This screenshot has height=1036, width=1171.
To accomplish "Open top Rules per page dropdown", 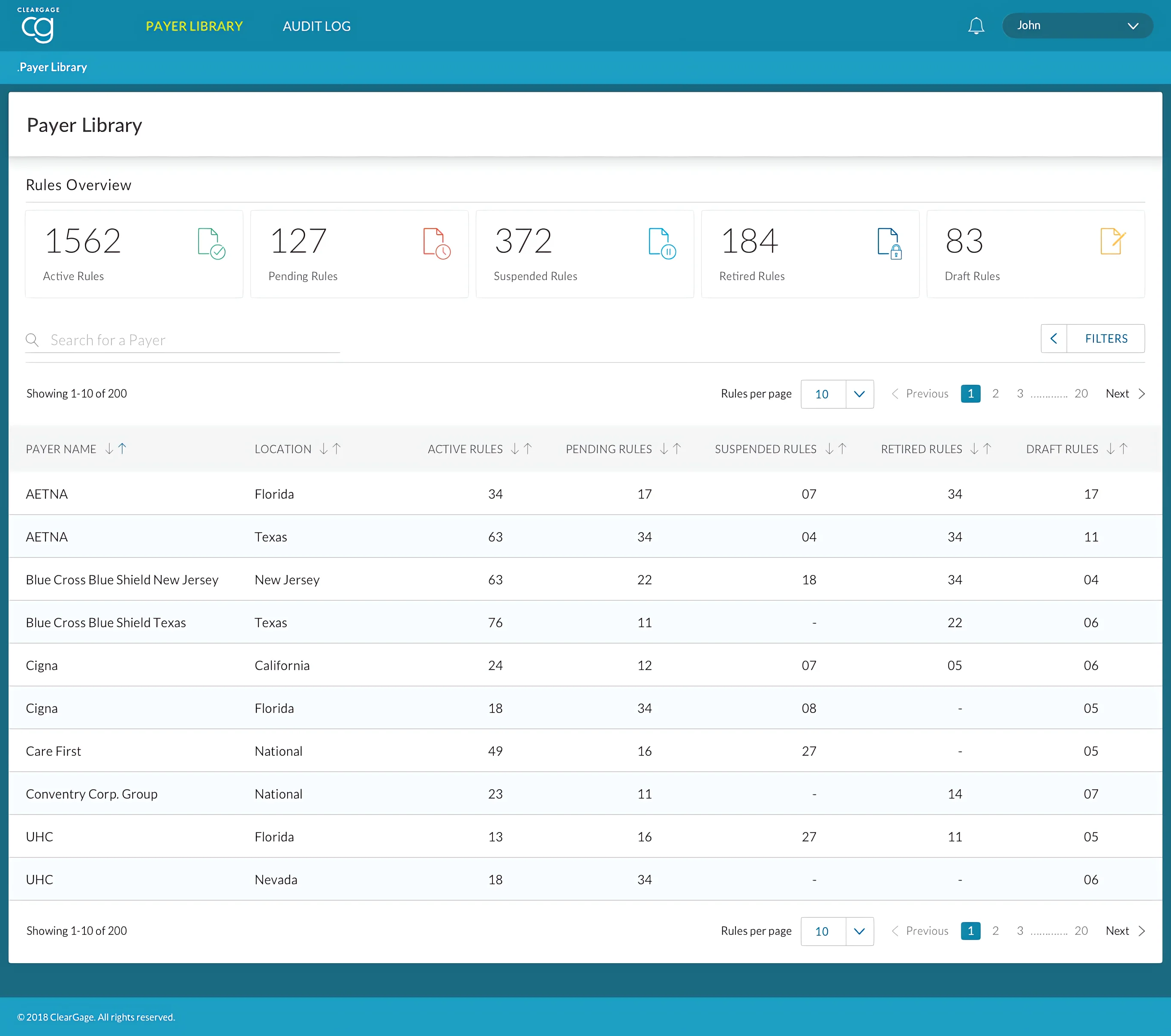I will coord(837,394).
